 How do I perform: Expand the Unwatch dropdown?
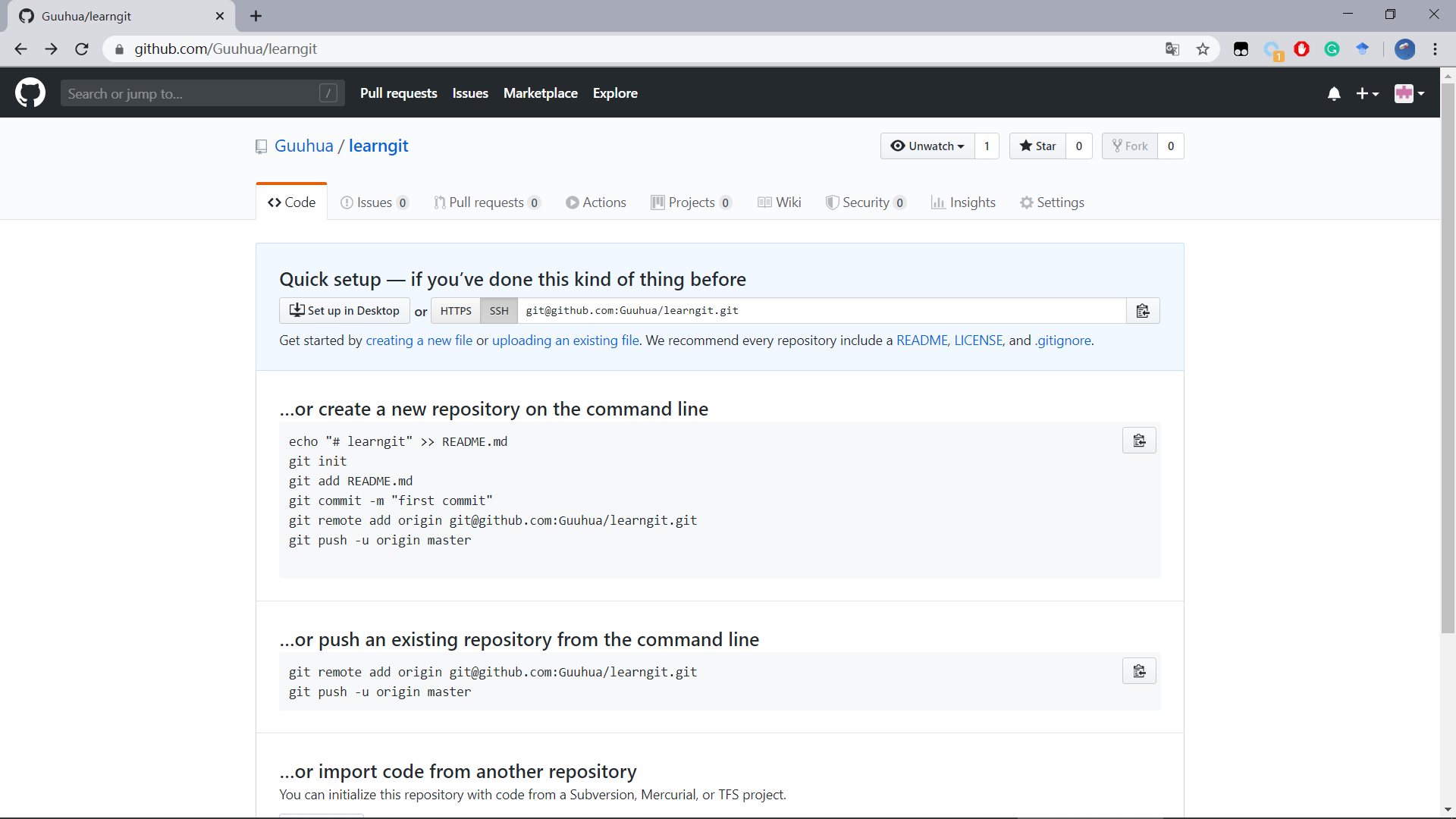(927, 146)
